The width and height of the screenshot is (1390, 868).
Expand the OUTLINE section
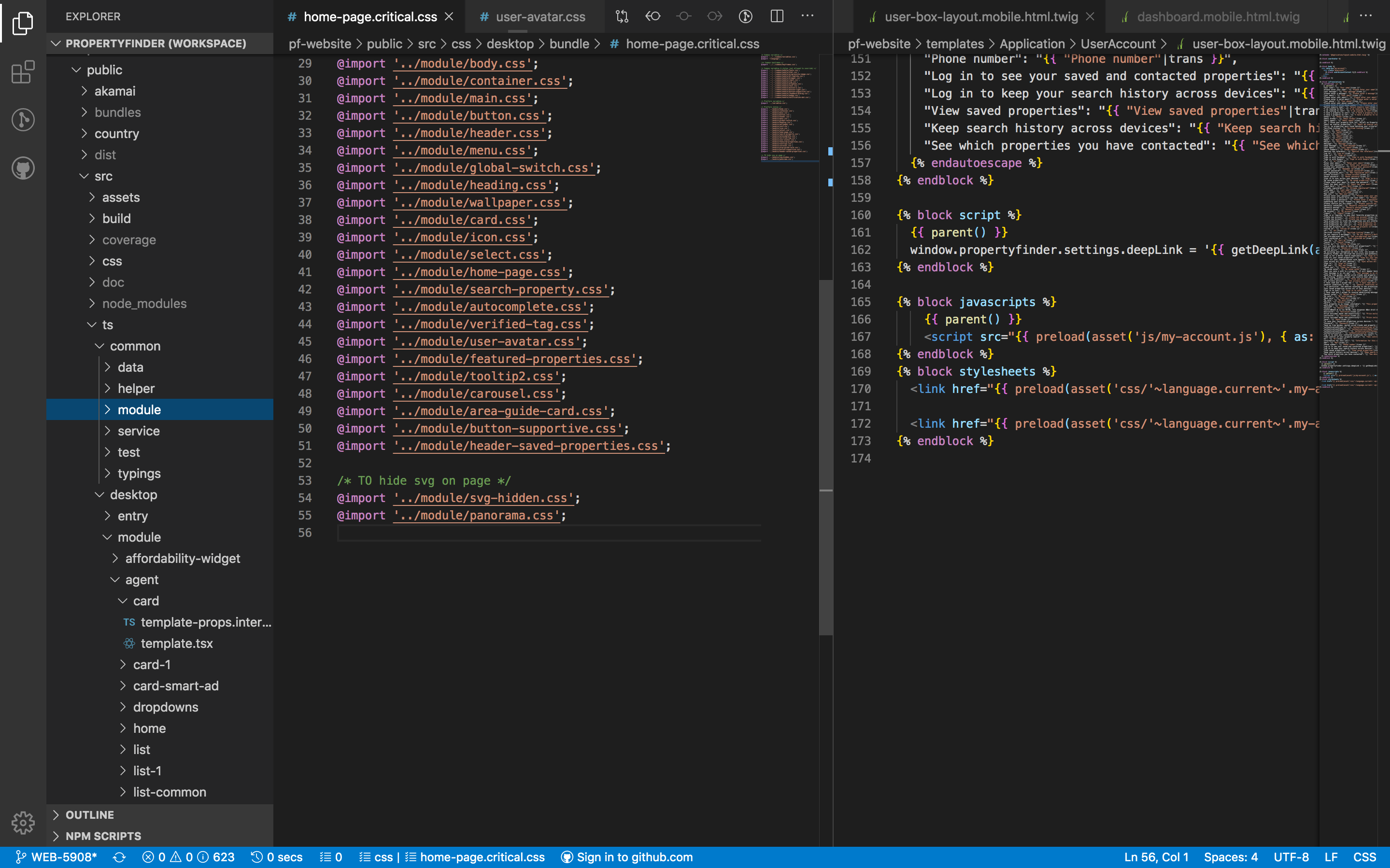click(89, 814)
